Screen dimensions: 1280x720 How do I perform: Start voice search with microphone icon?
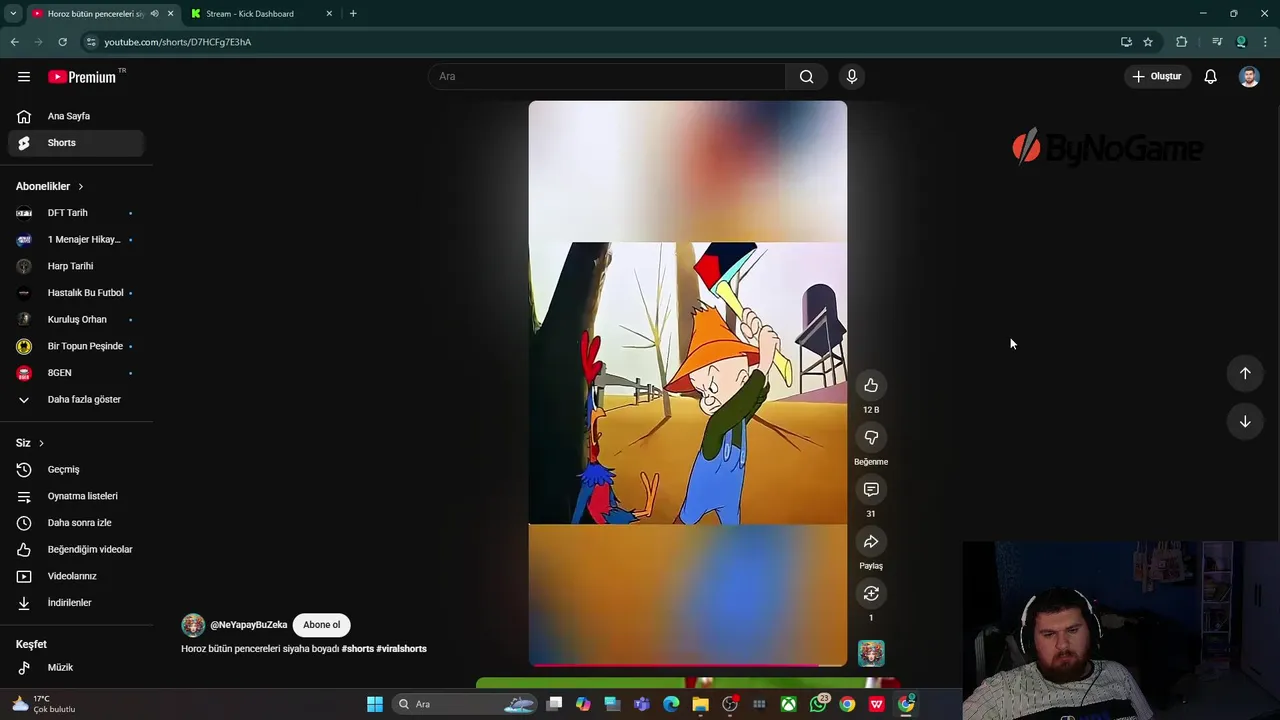[x=852, y=76]
